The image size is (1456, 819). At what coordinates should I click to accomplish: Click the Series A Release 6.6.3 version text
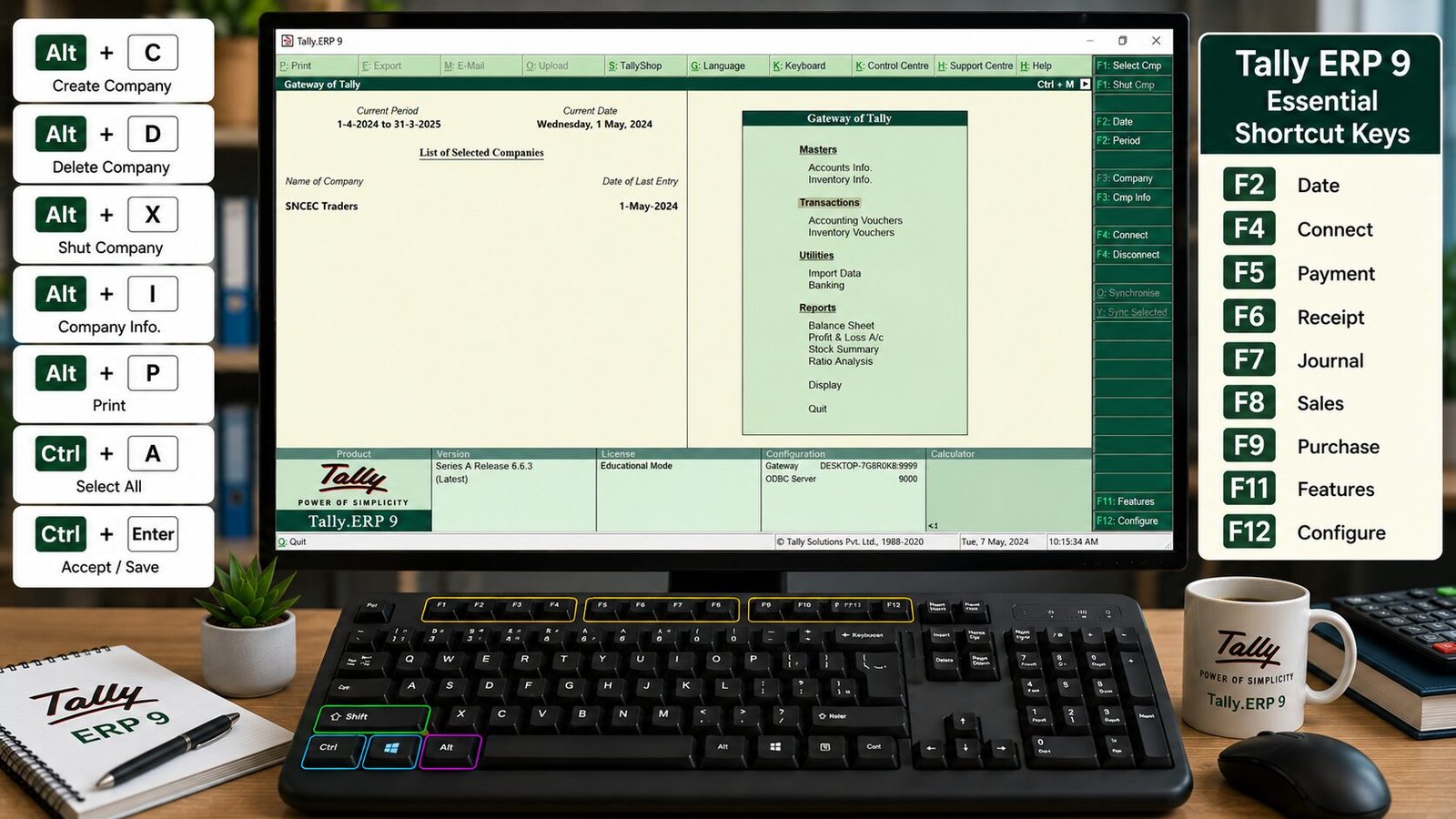tap(484, 466)
